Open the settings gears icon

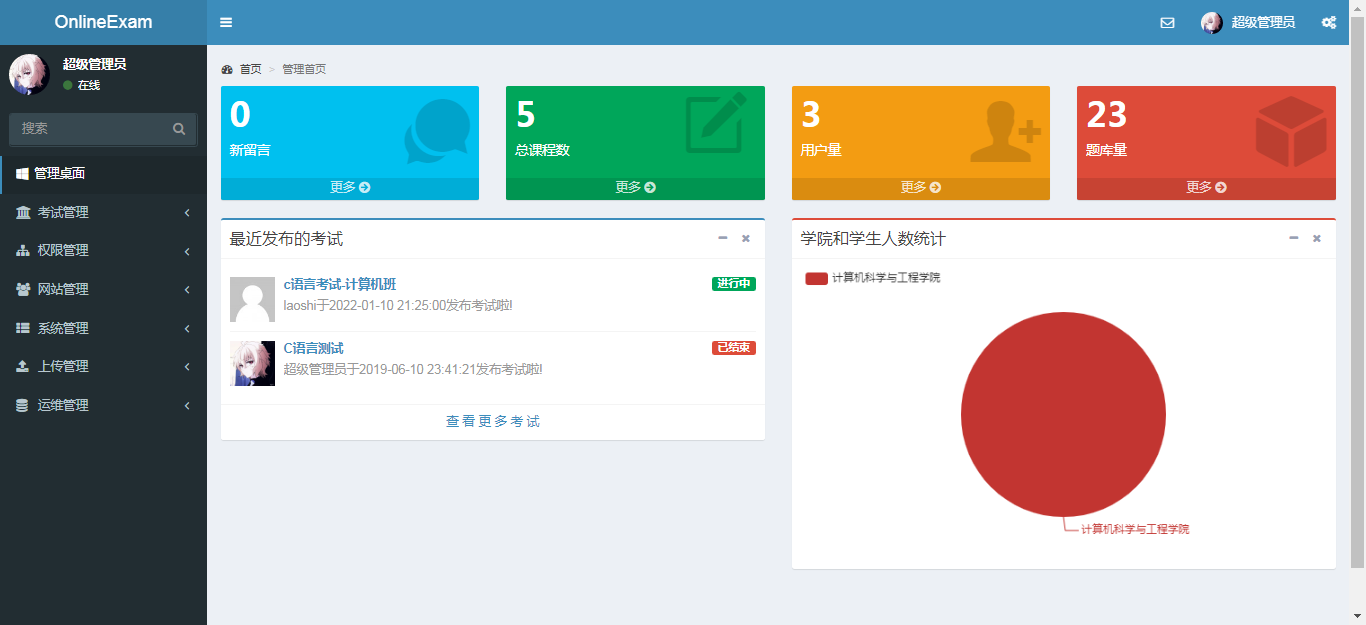(x=1329, y=22)
